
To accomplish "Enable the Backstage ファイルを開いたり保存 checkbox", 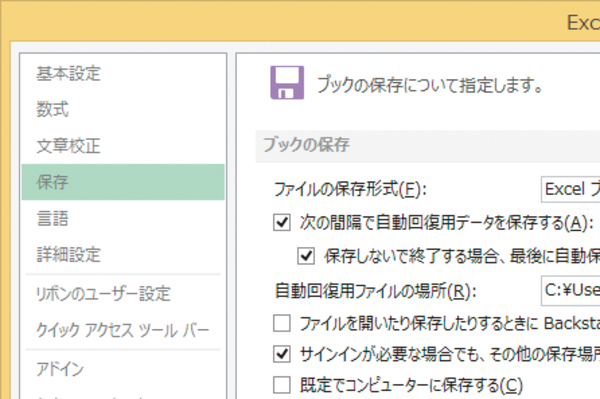I will 282,323.
